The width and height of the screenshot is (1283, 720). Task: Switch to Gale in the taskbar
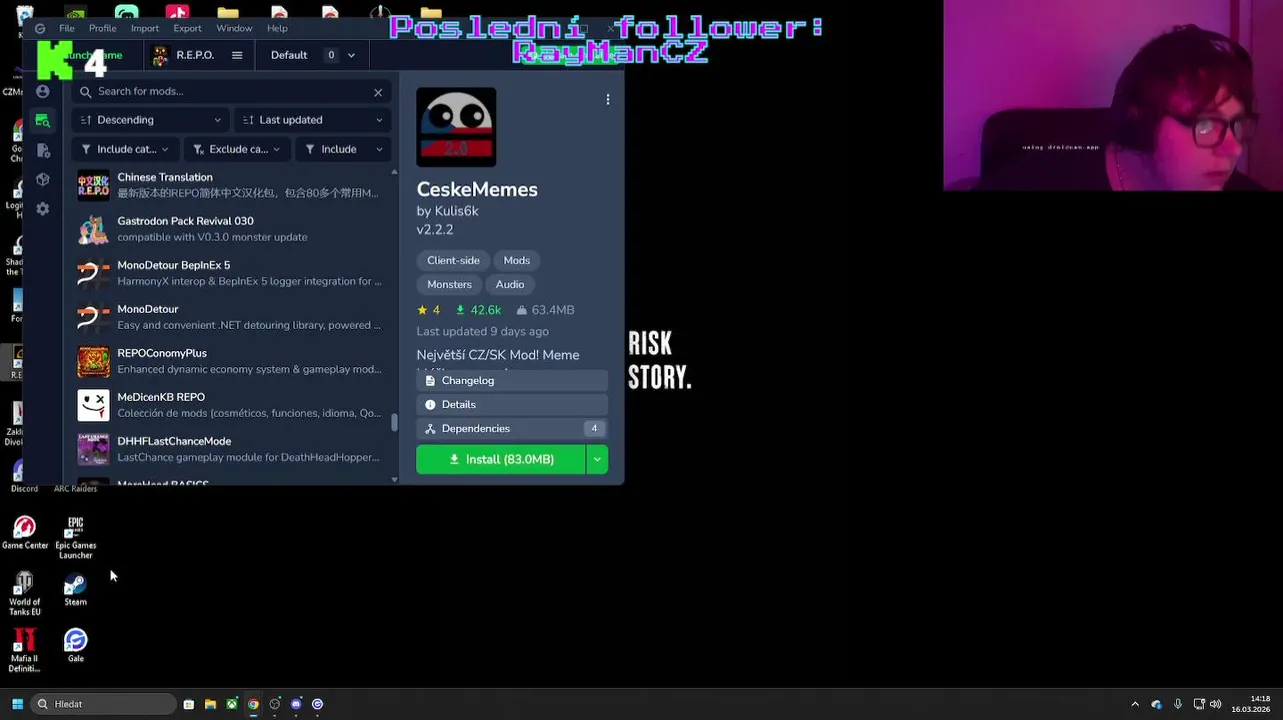coord(317,704)
